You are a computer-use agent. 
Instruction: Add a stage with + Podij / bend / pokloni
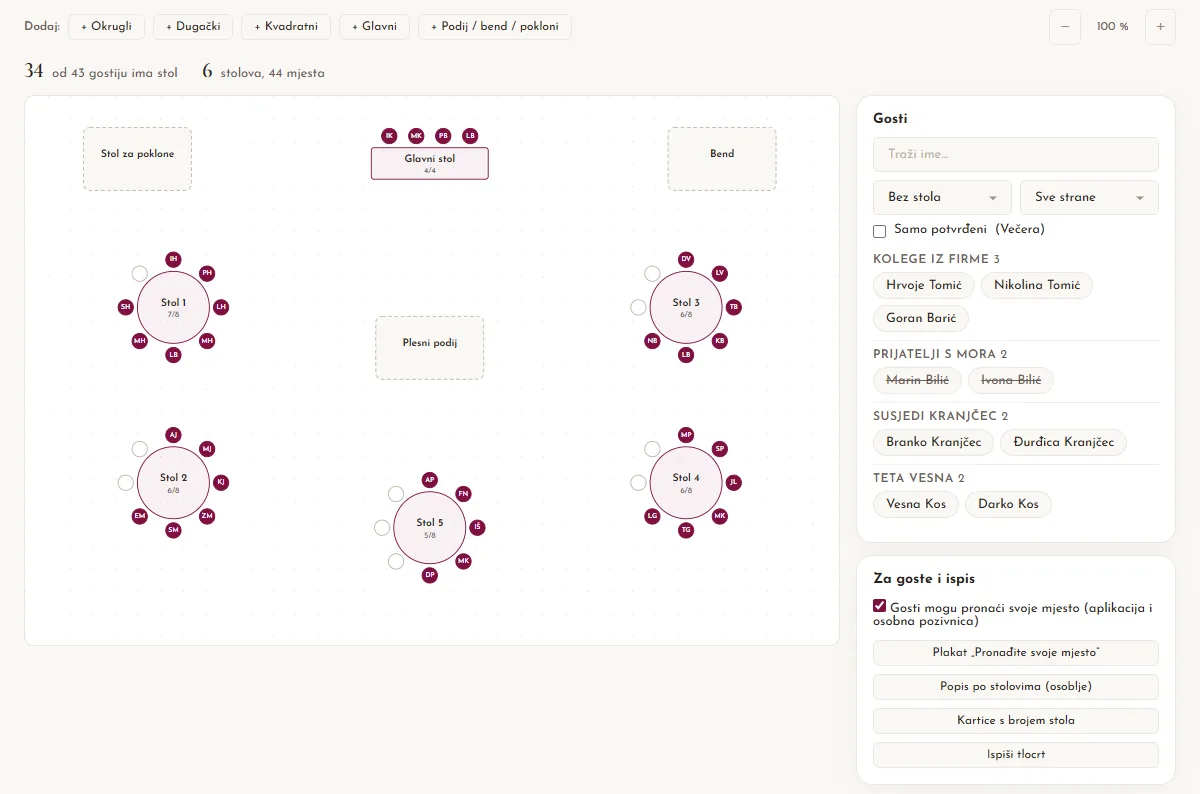(x=495, y=27)
